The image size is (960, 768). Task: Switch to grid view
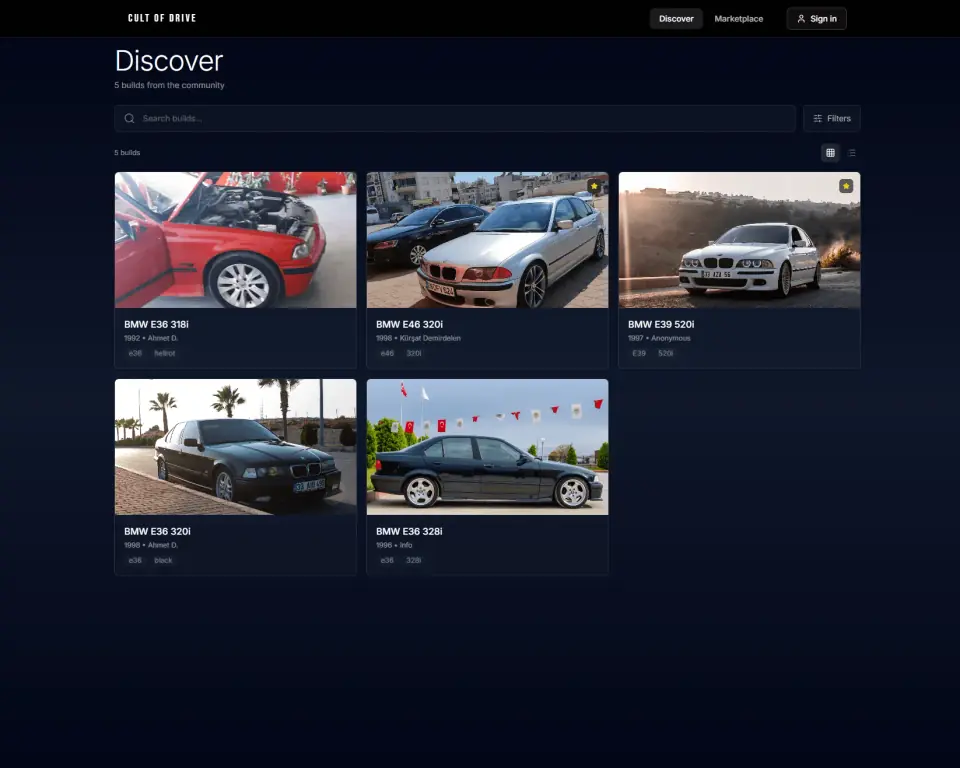(x=830, y=152)
